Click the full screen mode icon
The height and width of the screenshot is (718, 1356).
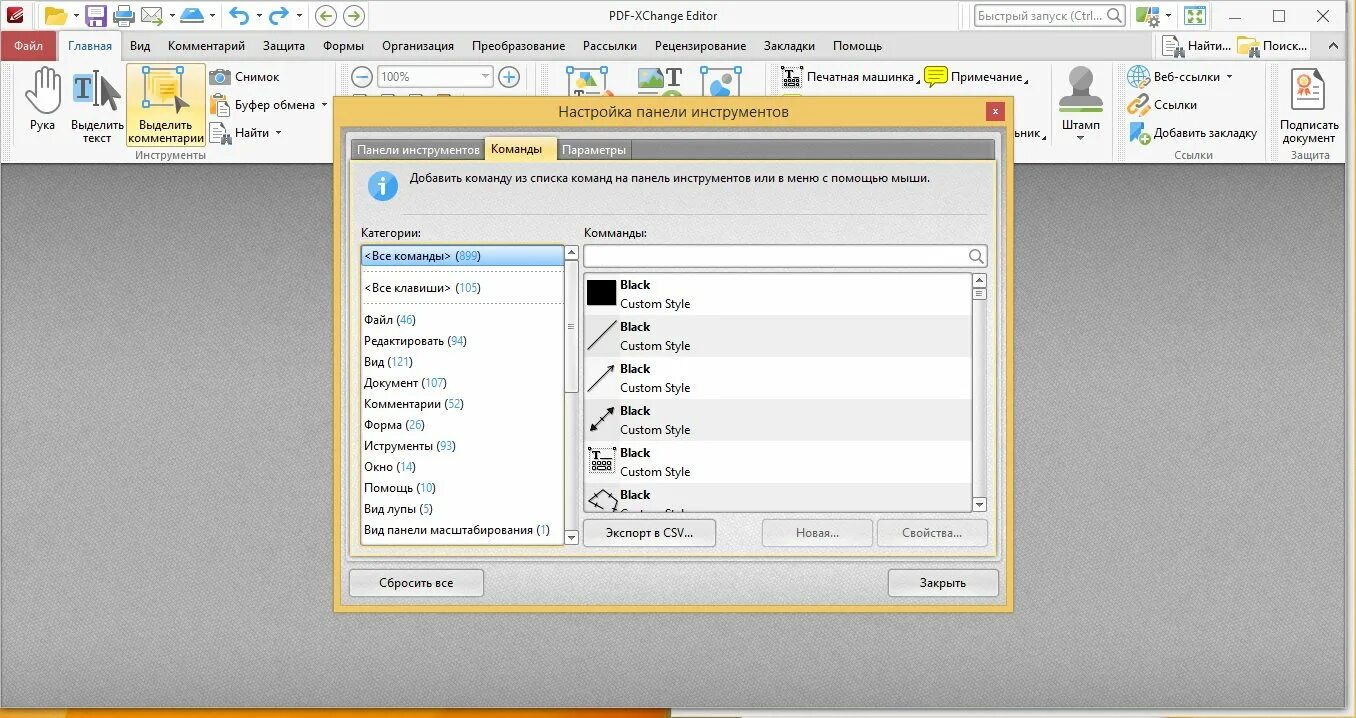coord(1195,16)
